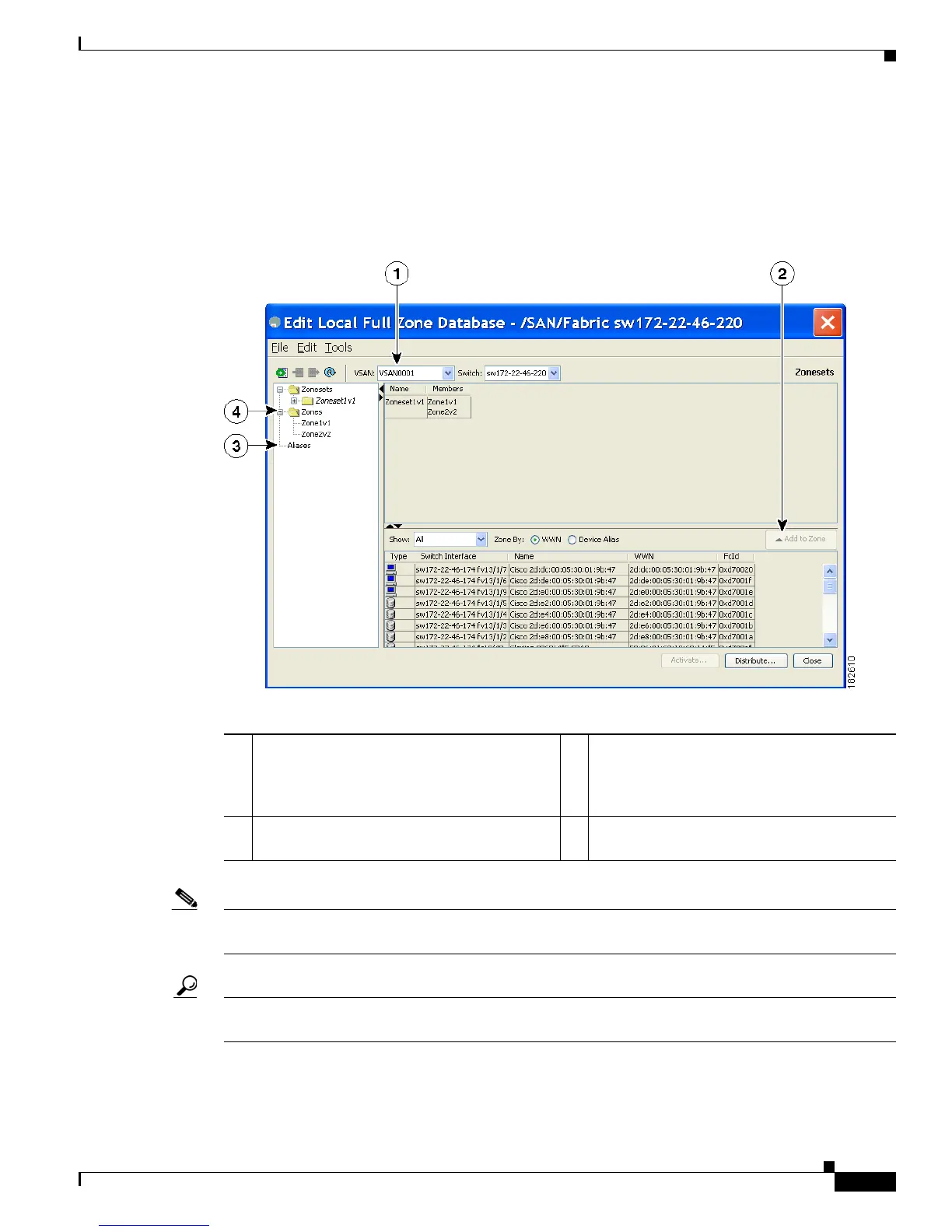Screen dimensions: 952x1232
Task: Click the Distribute button
Action: tap(755, 660)
